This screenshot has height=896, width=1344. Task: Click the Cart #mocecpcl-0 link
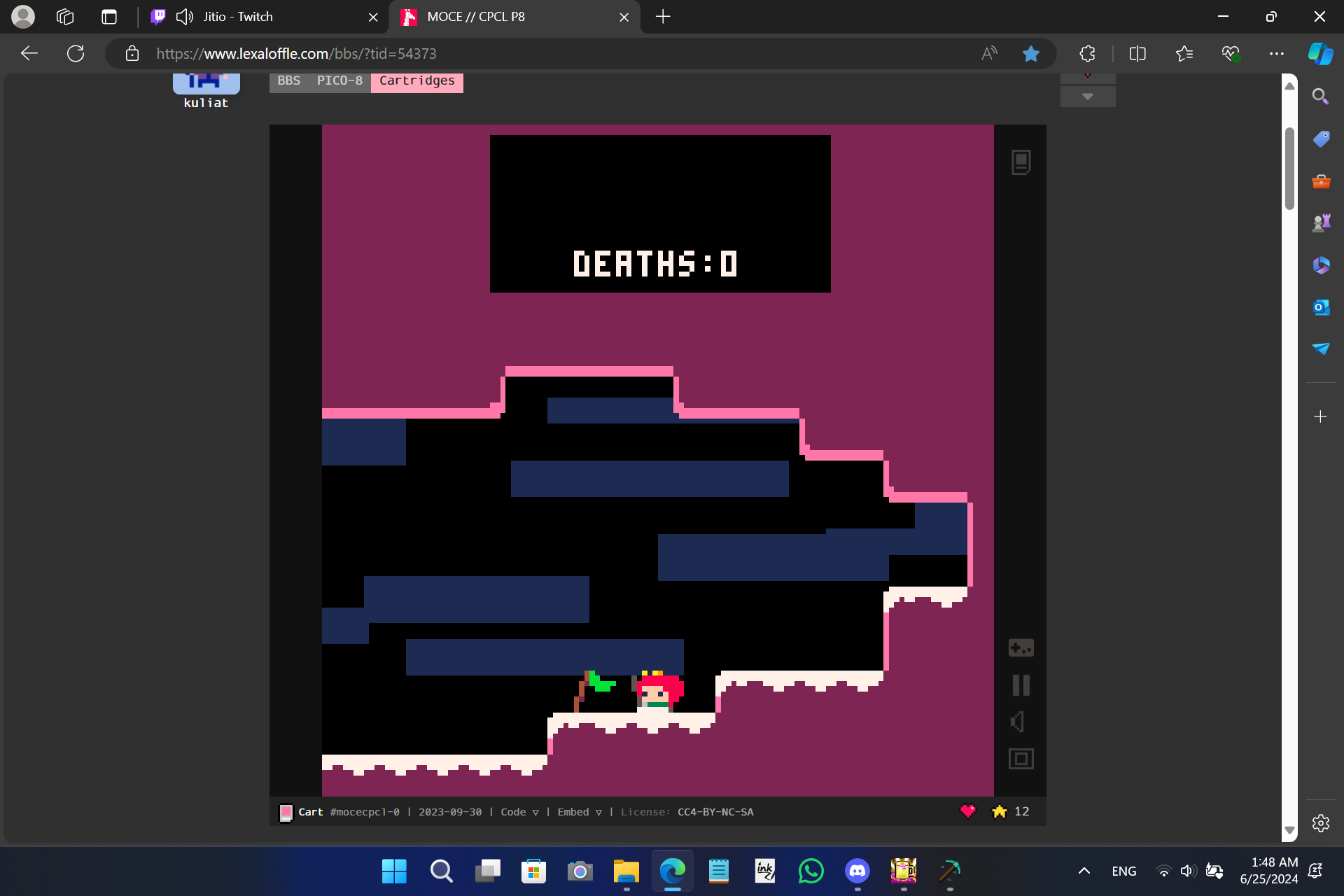click(x=349, y=812)
